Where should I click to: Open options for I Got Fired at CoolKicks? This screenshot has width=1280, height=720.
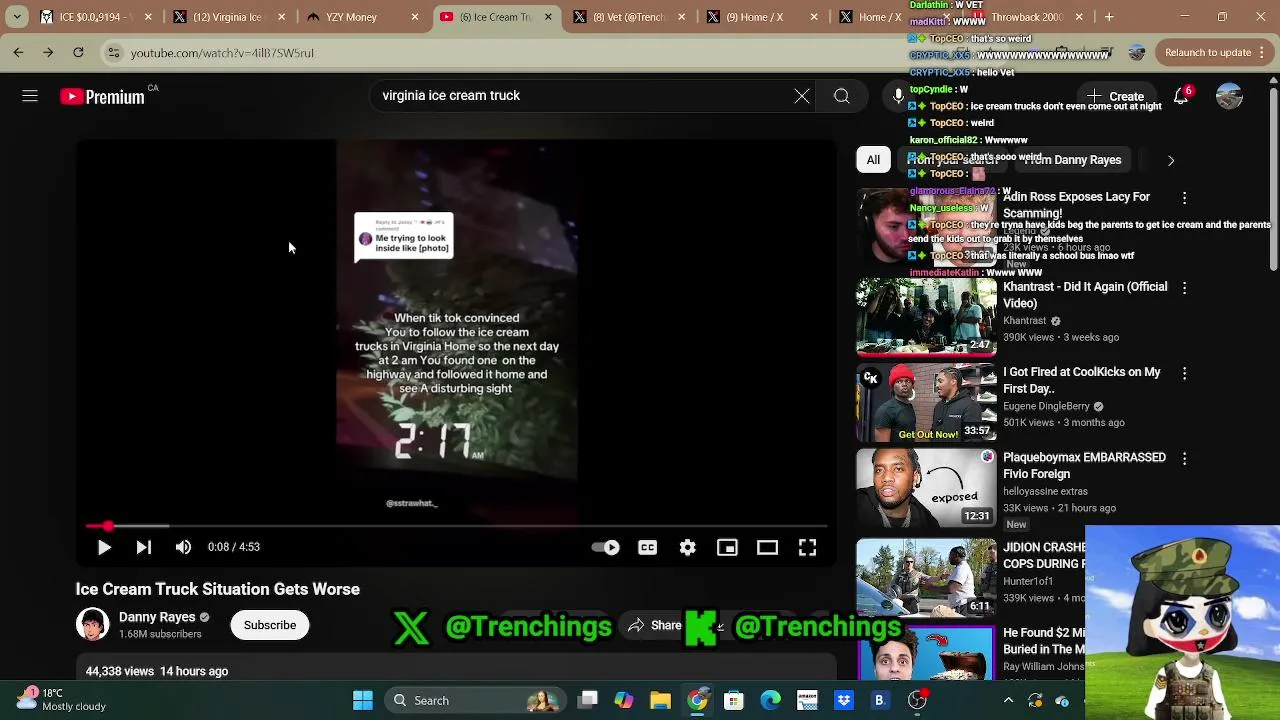click(x=1185, y=373)
